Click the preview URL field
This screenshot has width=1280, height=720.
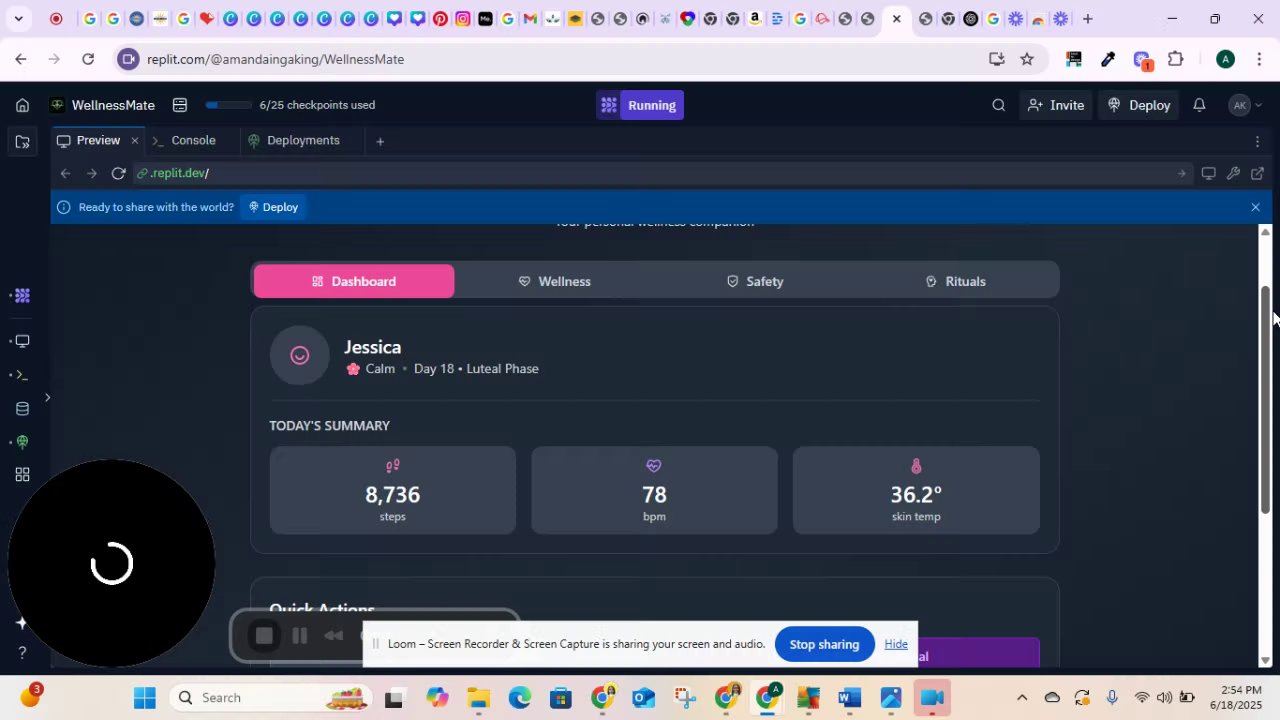660,173
